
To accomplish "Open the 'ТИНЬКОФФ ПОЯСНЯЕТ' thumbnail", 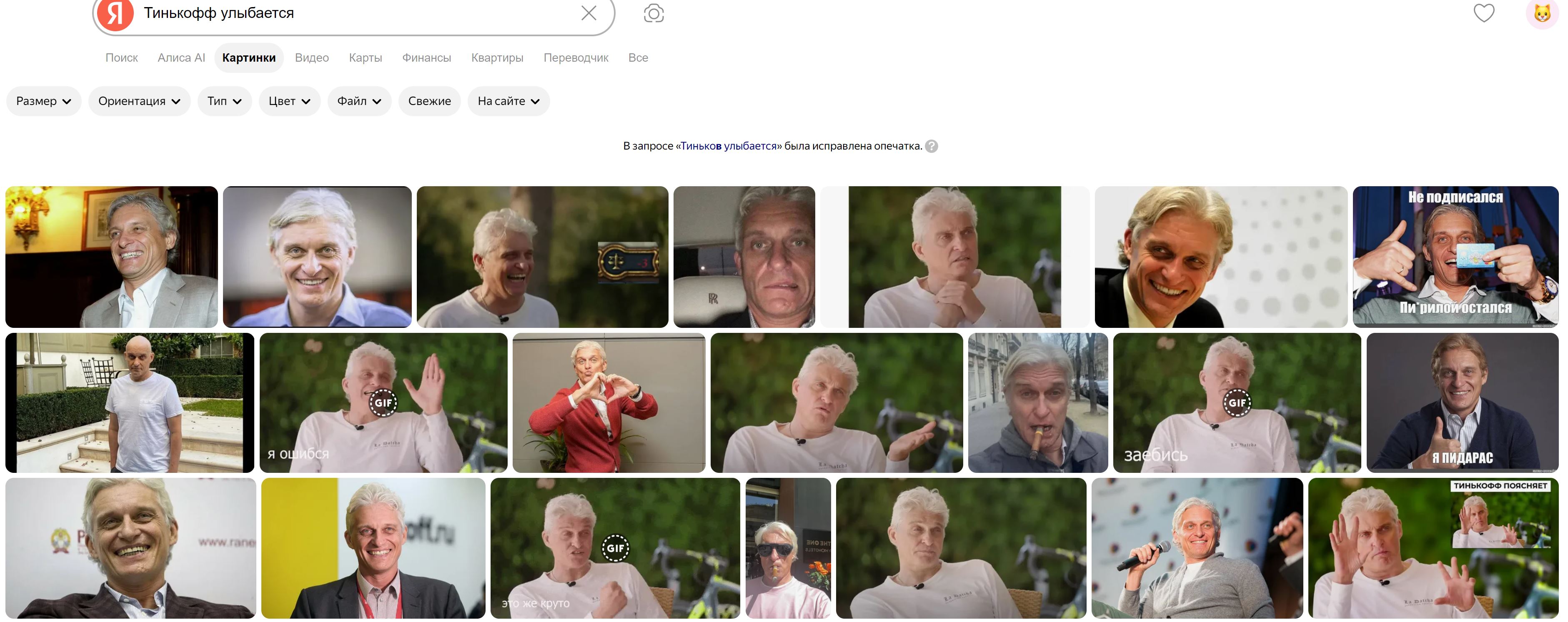I will tap(1433, 548).
